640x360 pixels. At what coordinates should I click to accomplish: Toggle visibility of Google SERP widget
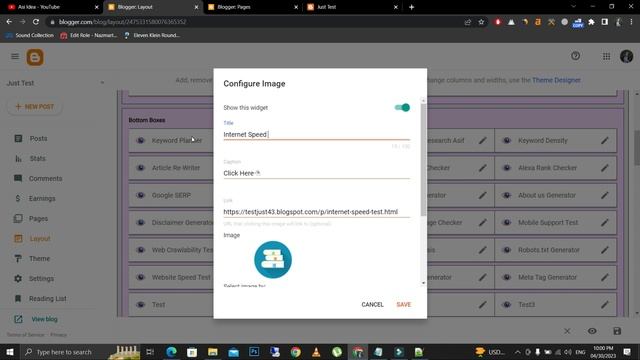coord(140,195)
